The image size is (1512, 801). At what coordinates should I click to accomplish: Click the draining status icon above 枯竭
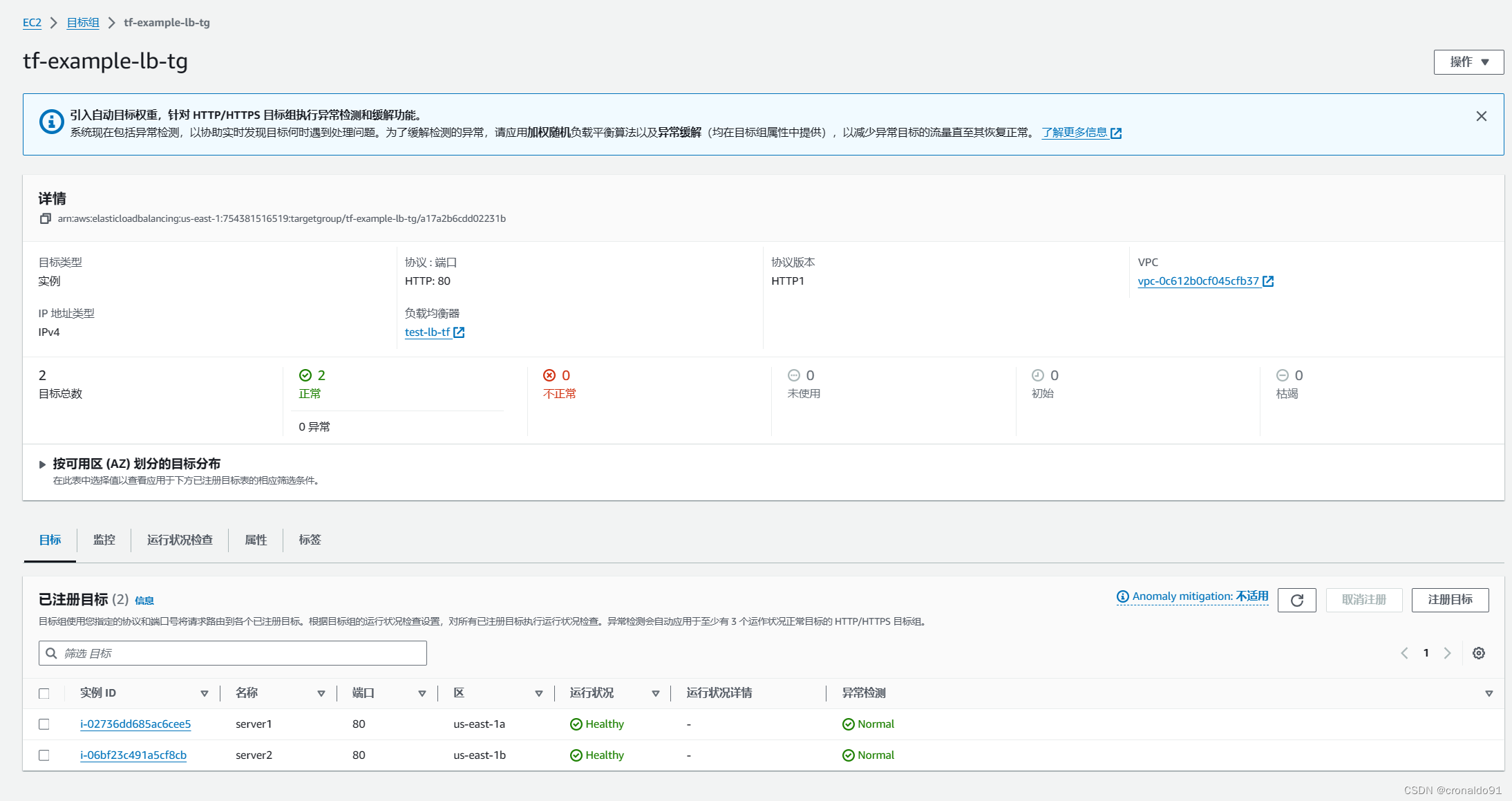tap(1283, 375)
